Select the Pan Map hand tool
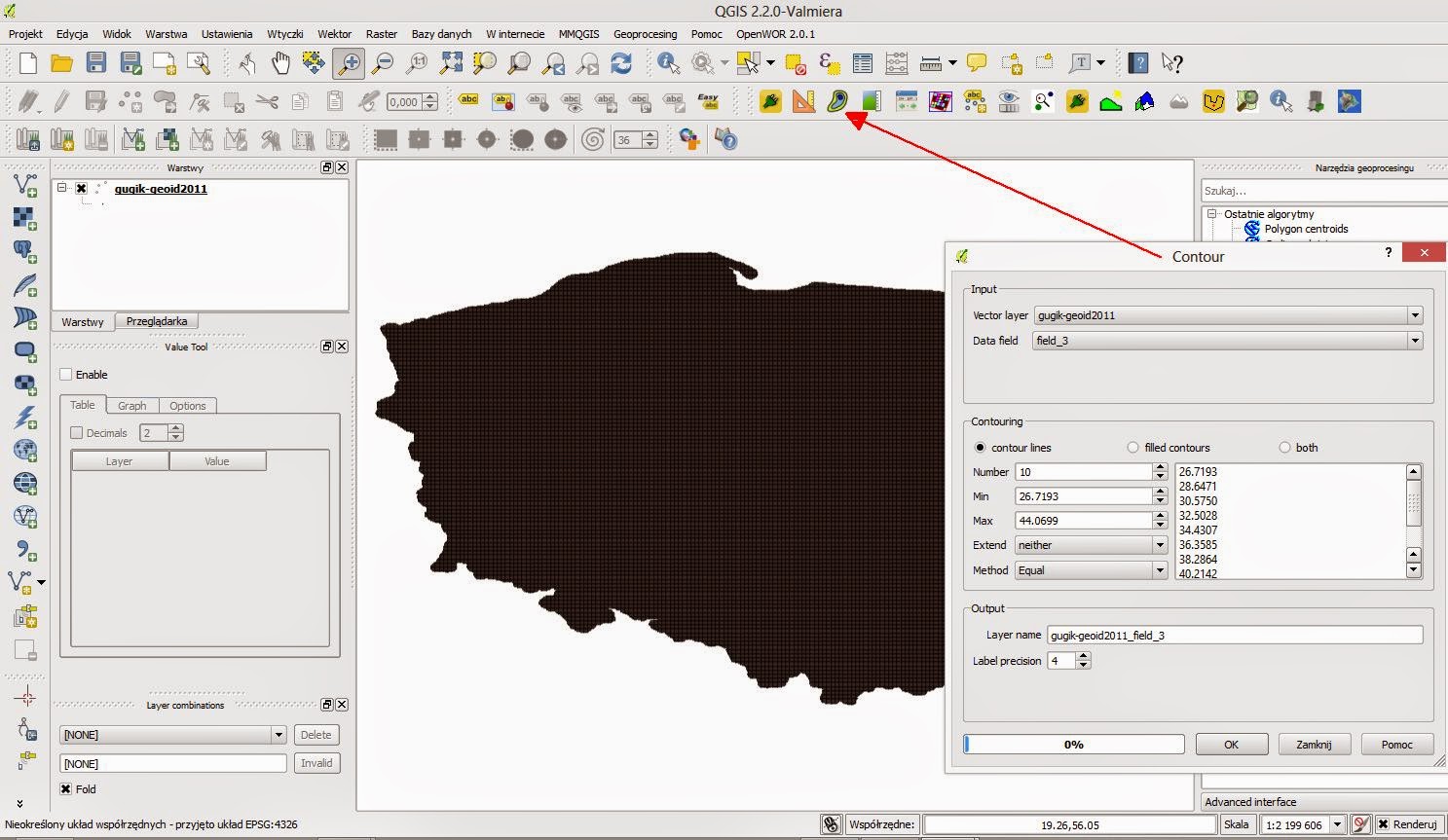This screenshot has width=1448, height=840. [x=280, y=63]
